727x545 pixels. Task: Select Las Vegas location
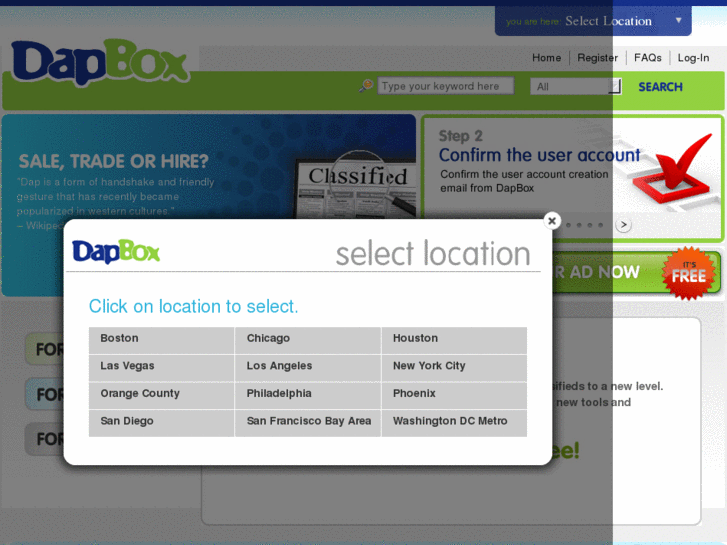pos(161,368)
